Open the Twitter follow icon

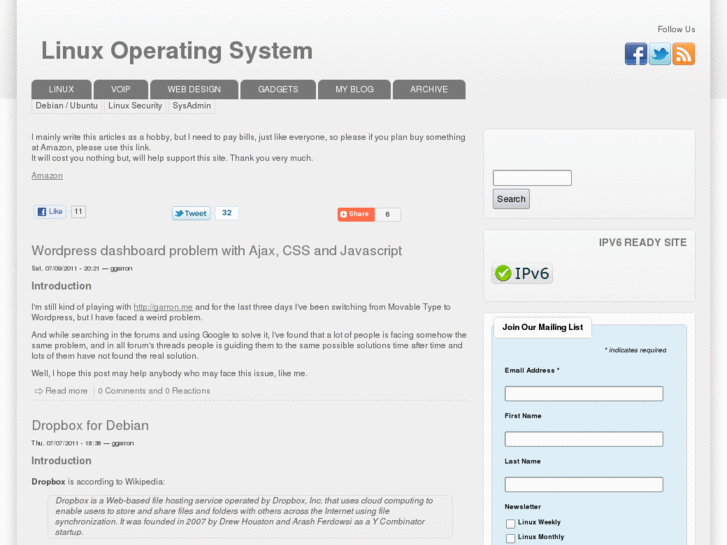(659, 54)
